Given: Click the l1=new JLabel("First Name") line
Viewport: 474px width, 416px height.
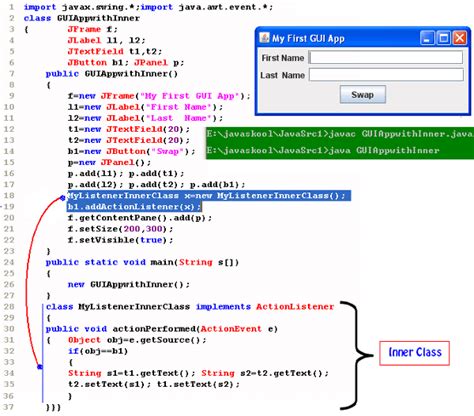Looking at the screenshot, I should tap(145, 107).
